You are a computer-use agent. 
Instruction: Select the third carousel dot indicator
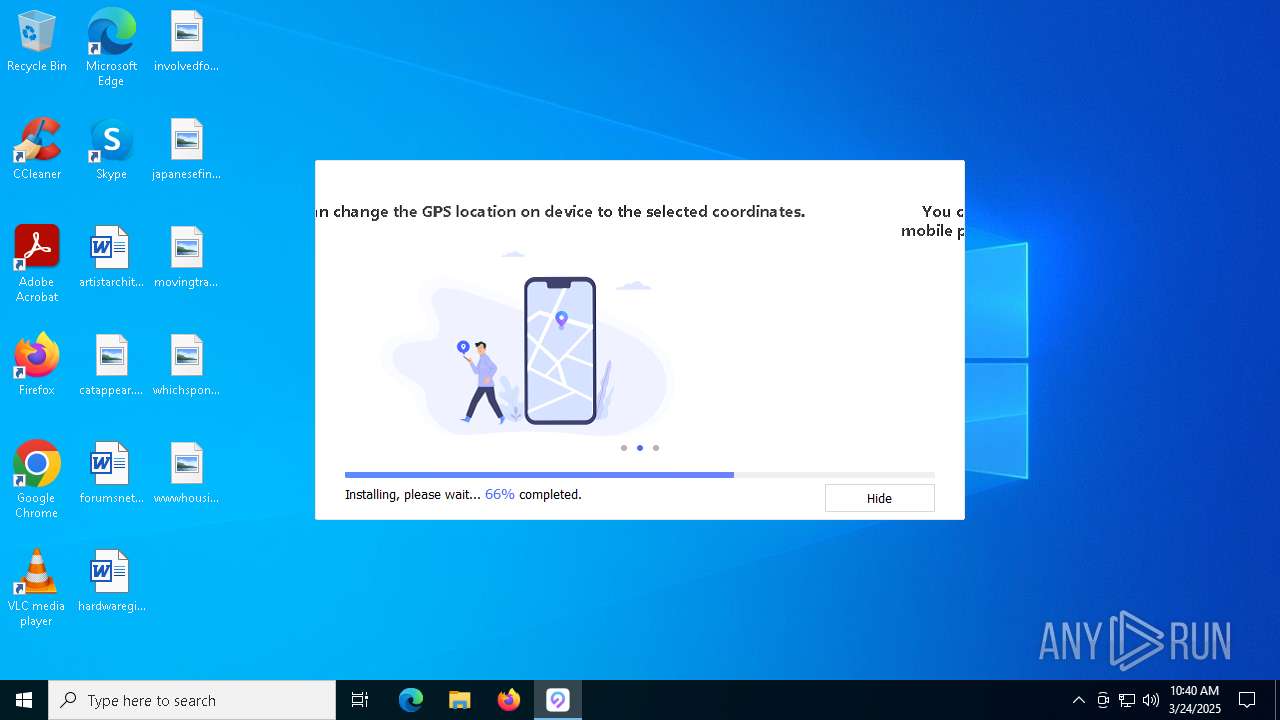[x=656, y=448]
